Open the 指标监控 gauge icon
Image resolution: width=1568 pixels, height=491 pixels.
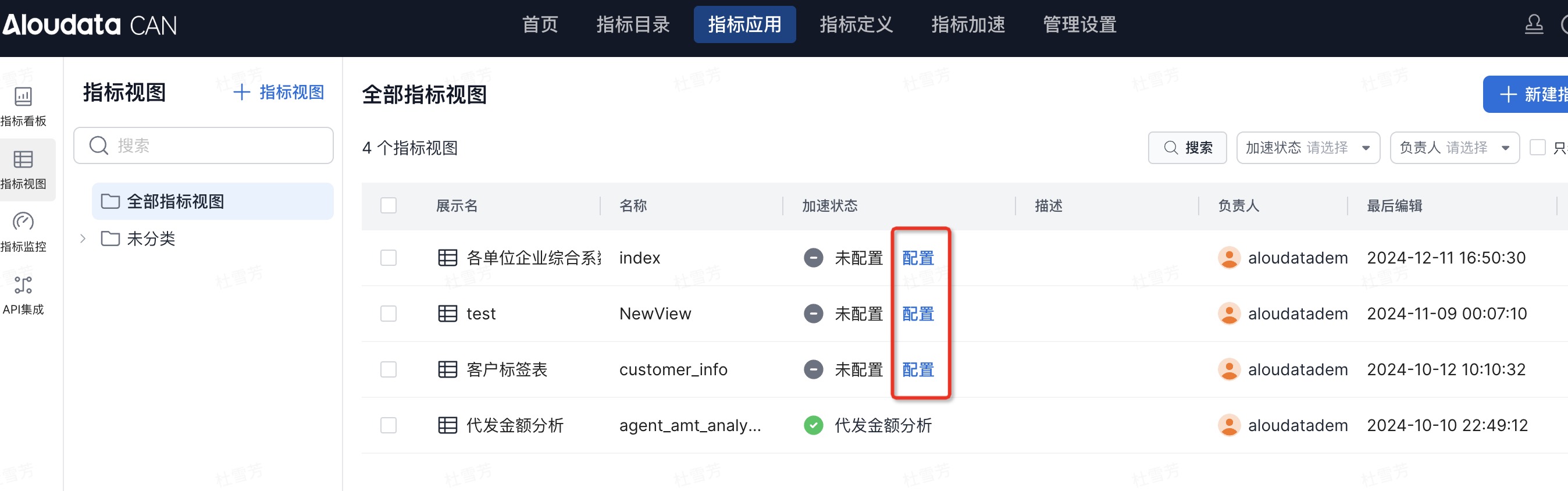point(23,222)
